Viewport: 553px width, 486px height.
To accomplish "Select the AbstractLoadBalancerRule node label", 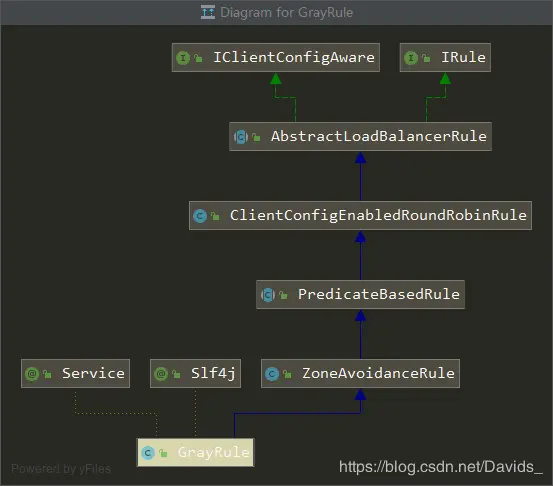I will 379,136.
